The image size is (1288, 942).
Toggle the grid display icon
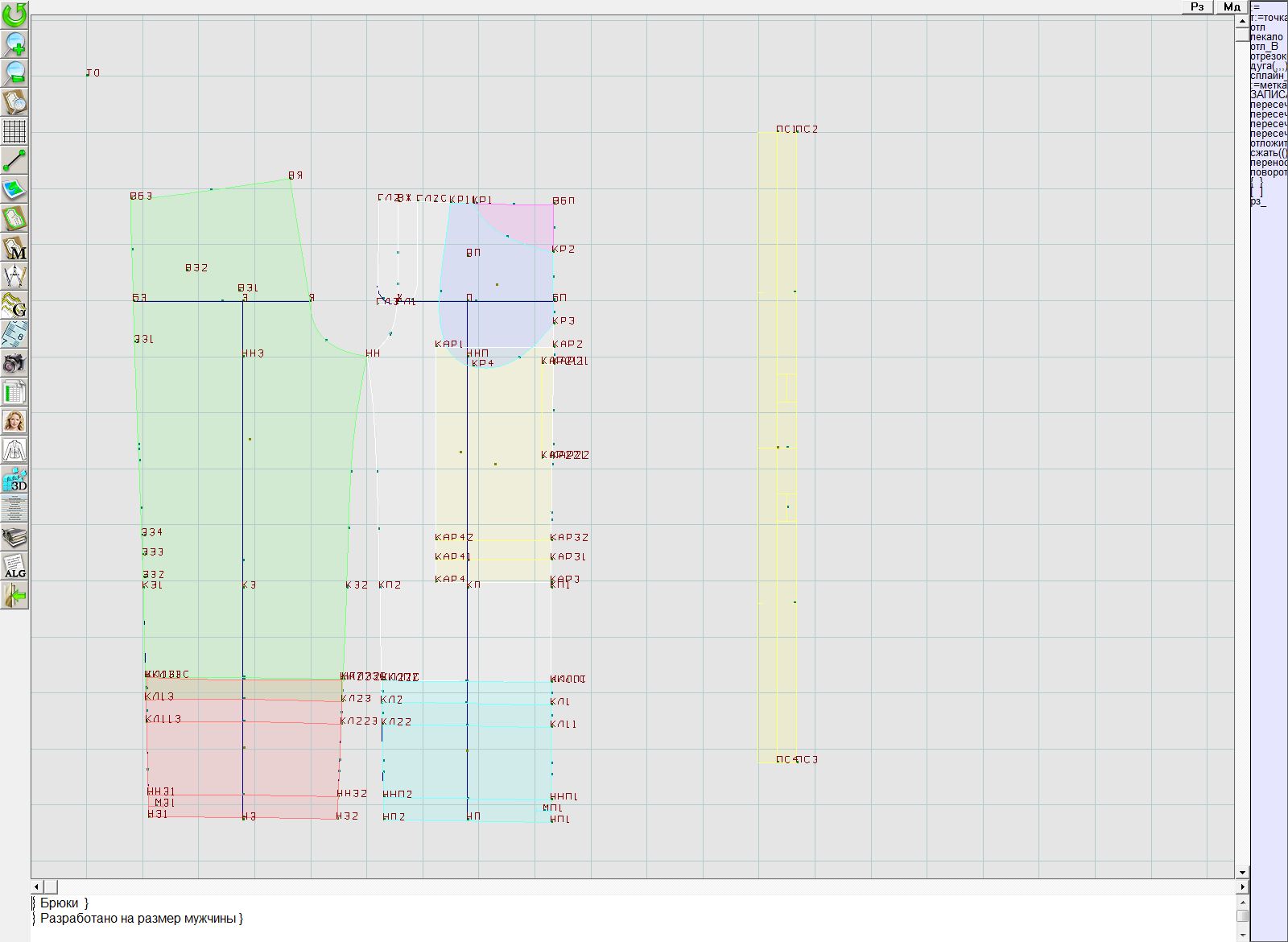(14, 131)
